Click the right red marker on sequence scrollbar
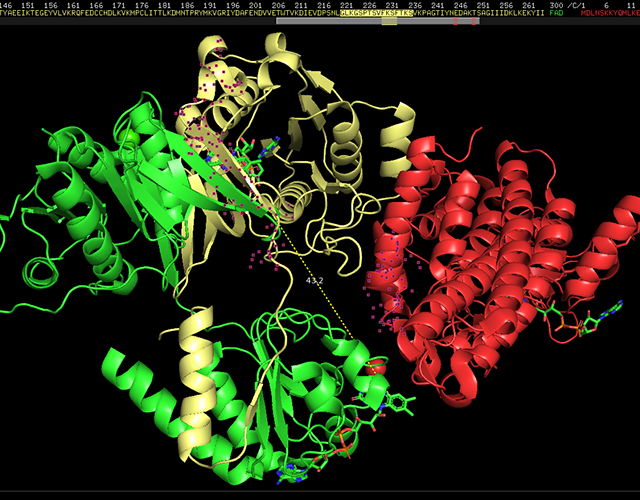Image resolution: width=640 pixels, height=500 pixels. tap(474, 21)
